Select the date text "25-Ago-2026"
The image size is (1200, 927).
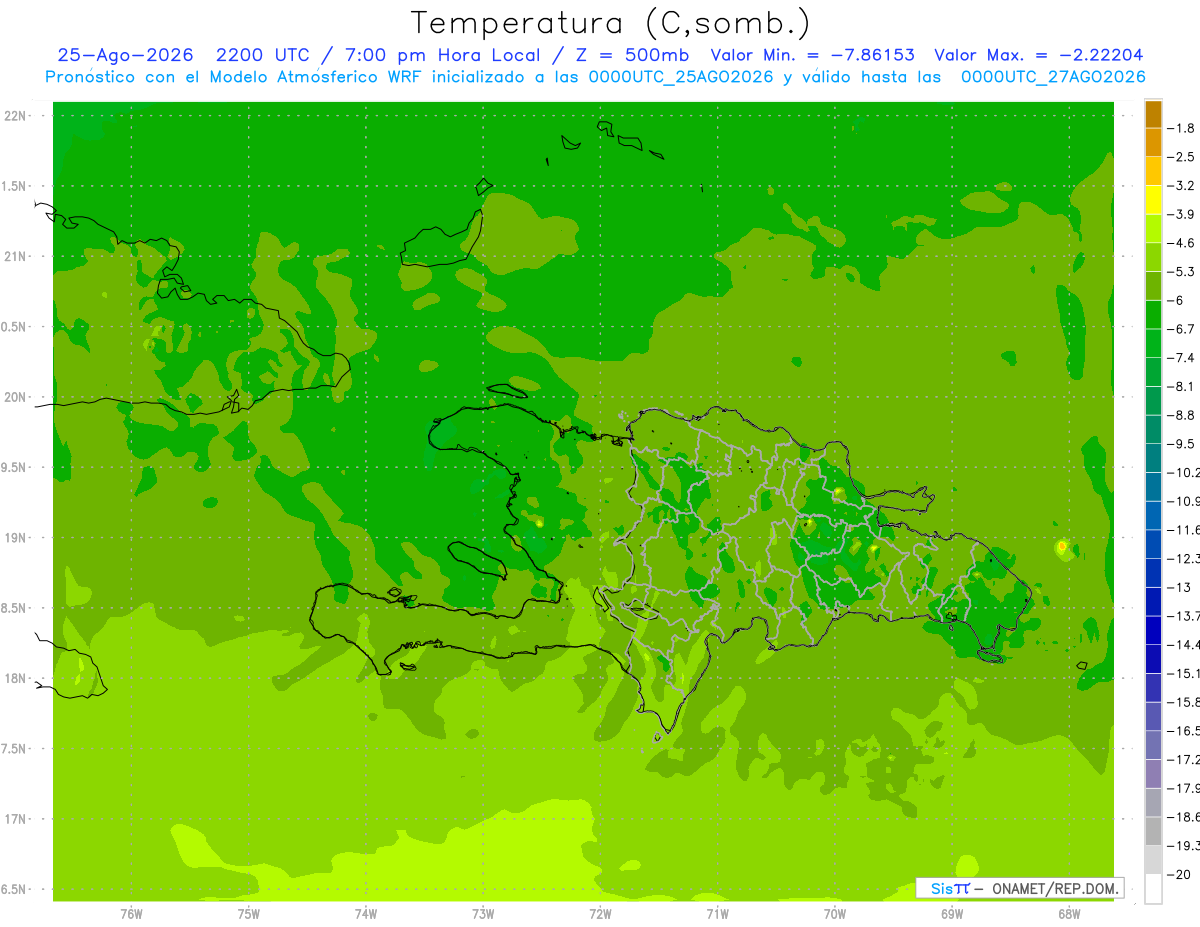click(x=124, y=55)
